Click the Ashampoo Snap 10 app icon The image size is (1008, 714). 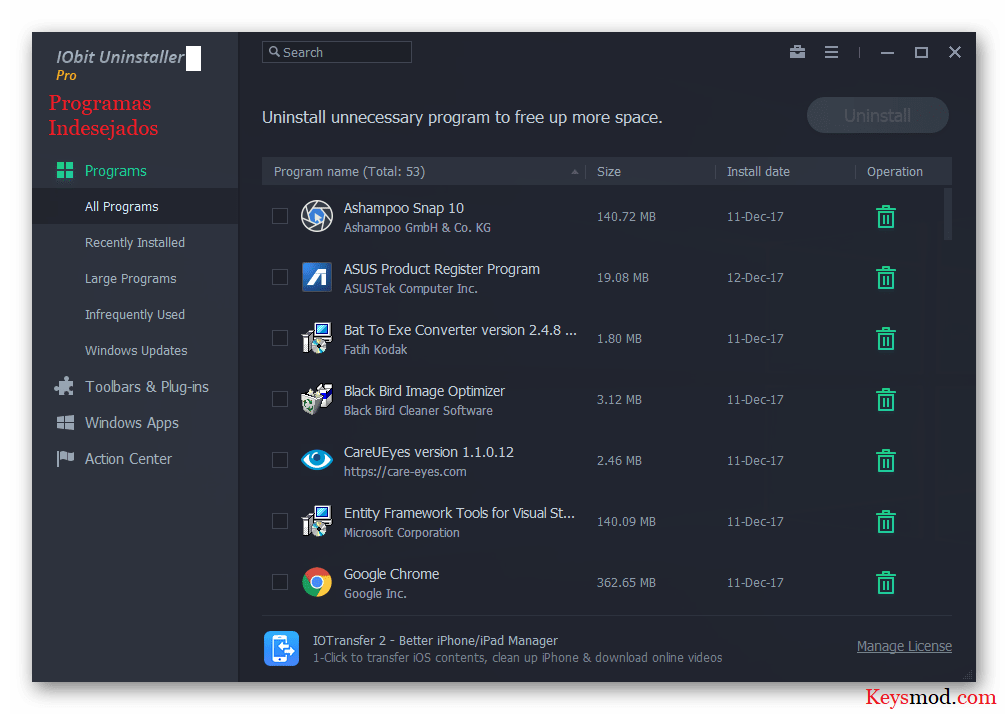pyautogui.click(x=317, y=217)
